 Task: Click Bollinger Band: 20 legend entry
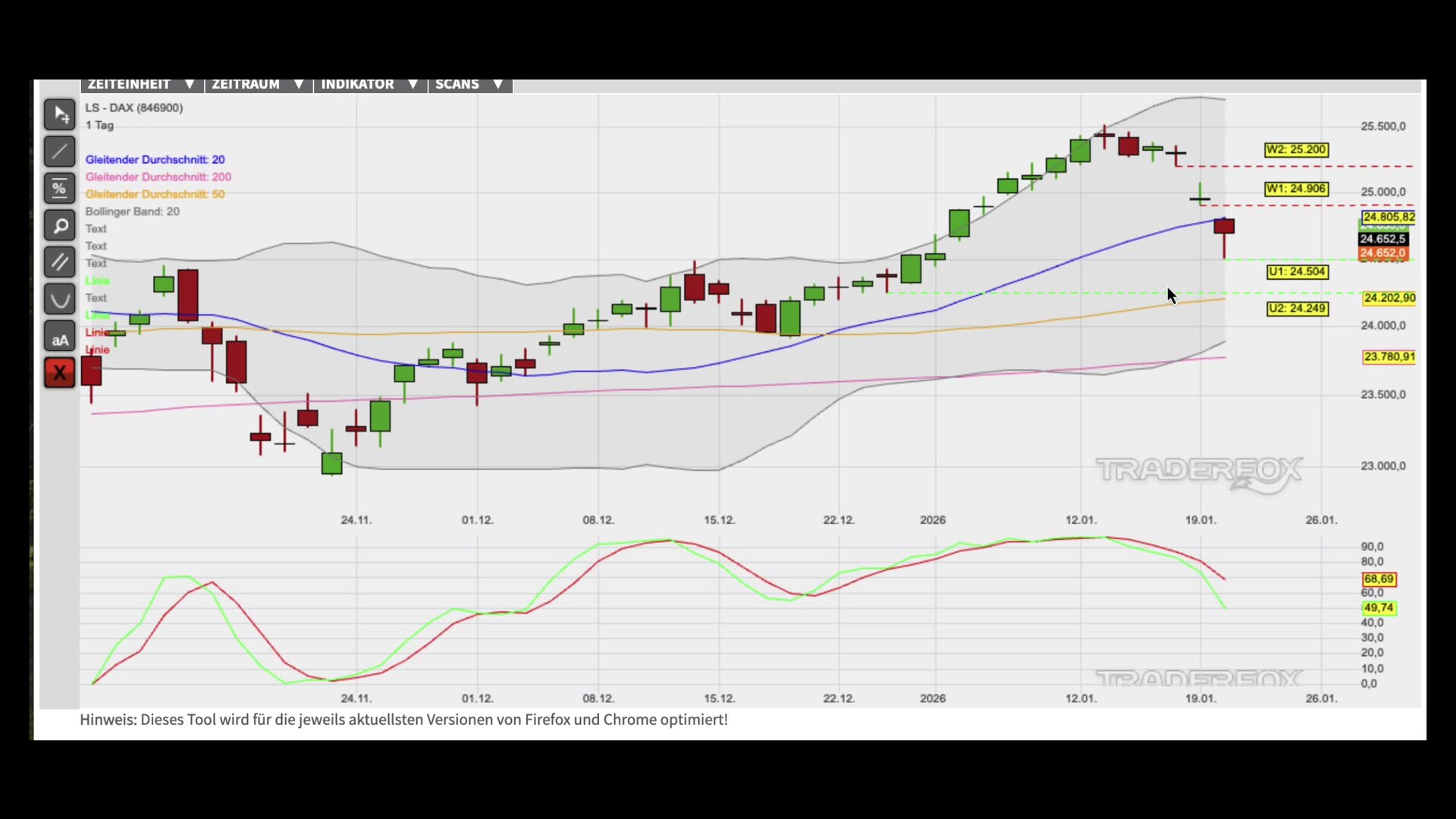[x=132, y=212]
